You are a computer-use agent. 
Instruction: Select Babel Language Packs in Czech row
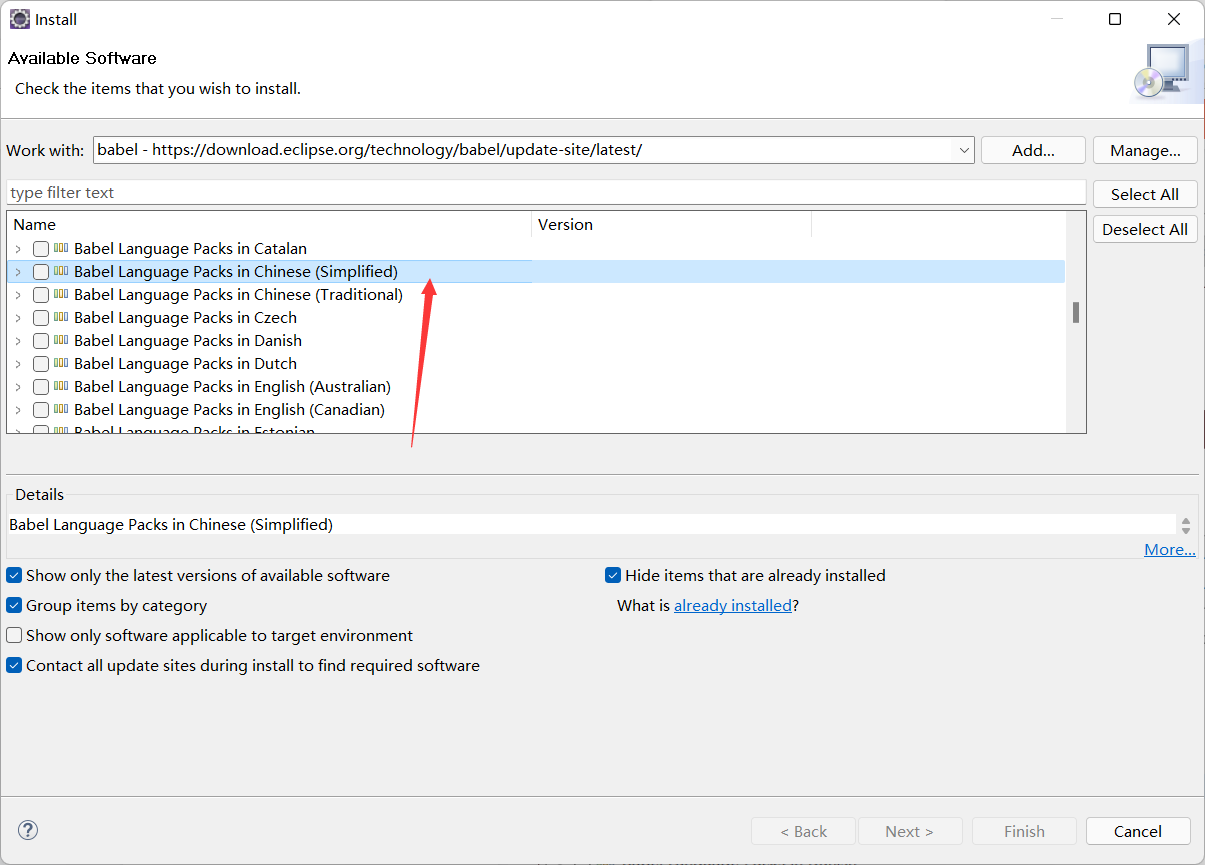coord(185,317)
